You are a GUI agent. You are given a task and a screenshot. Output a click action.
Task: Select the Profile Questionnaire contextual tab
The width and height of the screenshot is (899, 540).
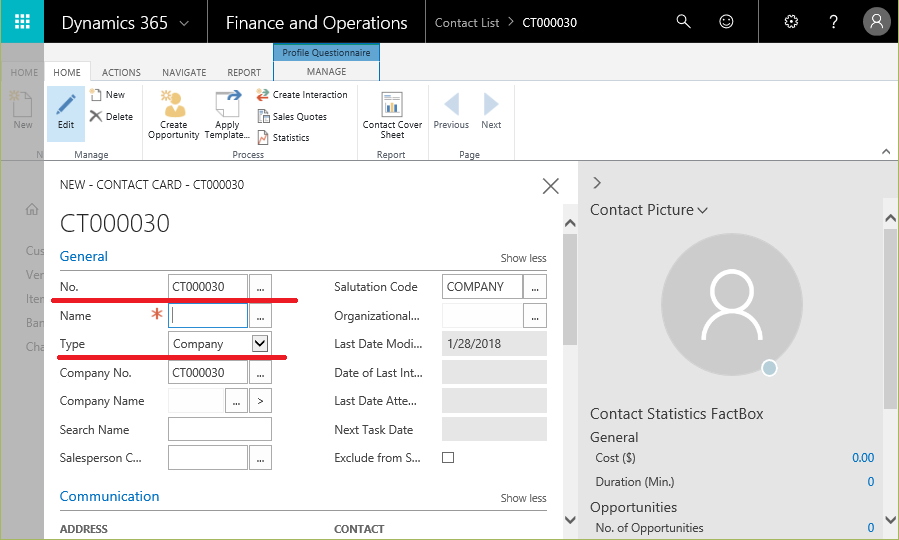click(326, 52)
